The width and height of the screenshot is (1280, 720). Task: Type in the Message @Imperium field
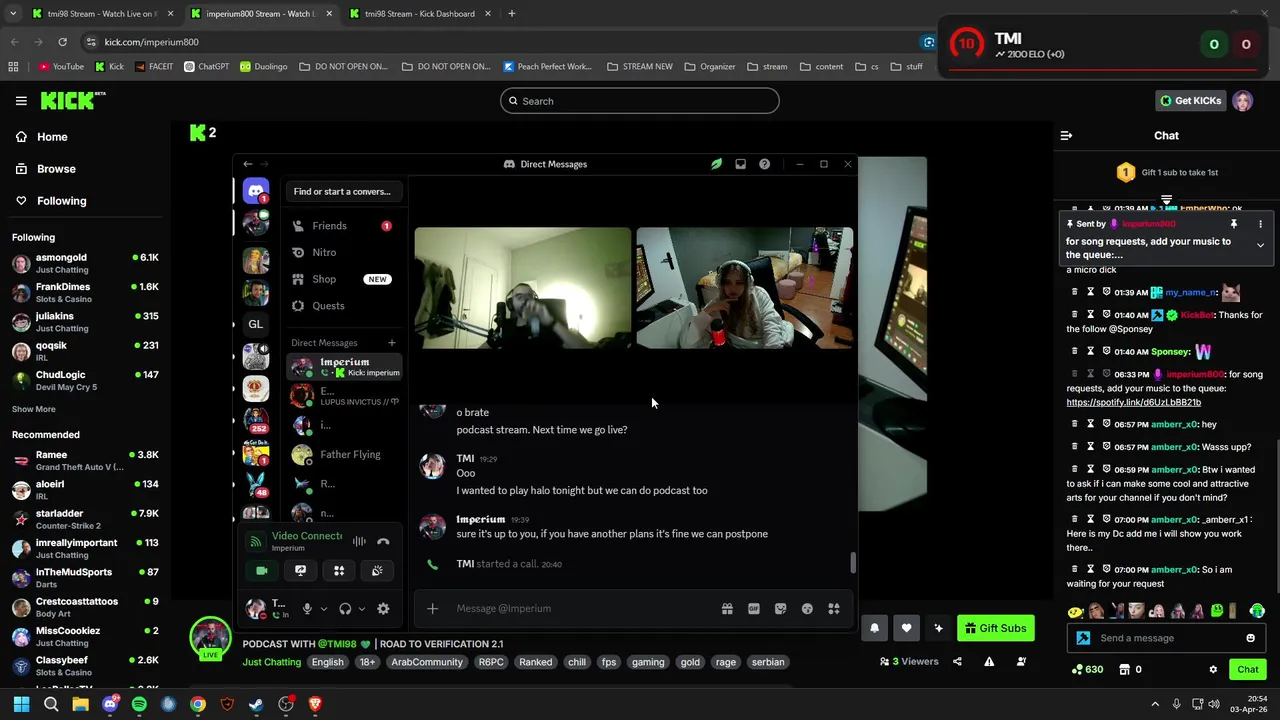pyautogui.click(x=585, y=608)
